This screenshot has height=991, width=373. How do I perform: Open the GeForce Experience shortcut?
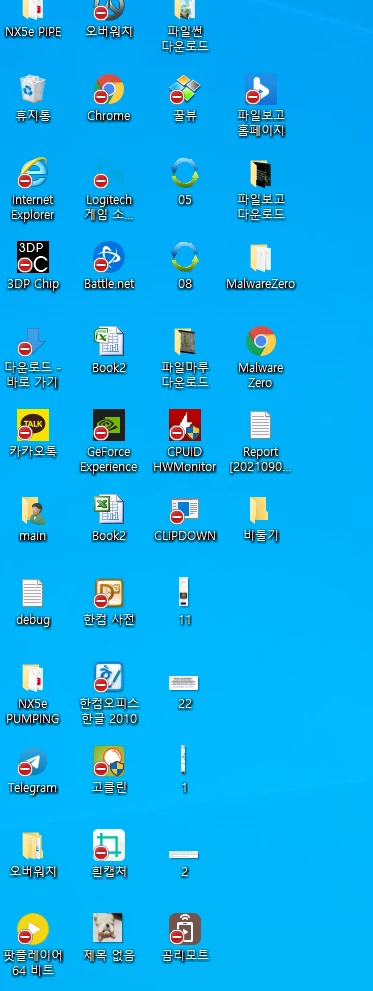point(109,425)
